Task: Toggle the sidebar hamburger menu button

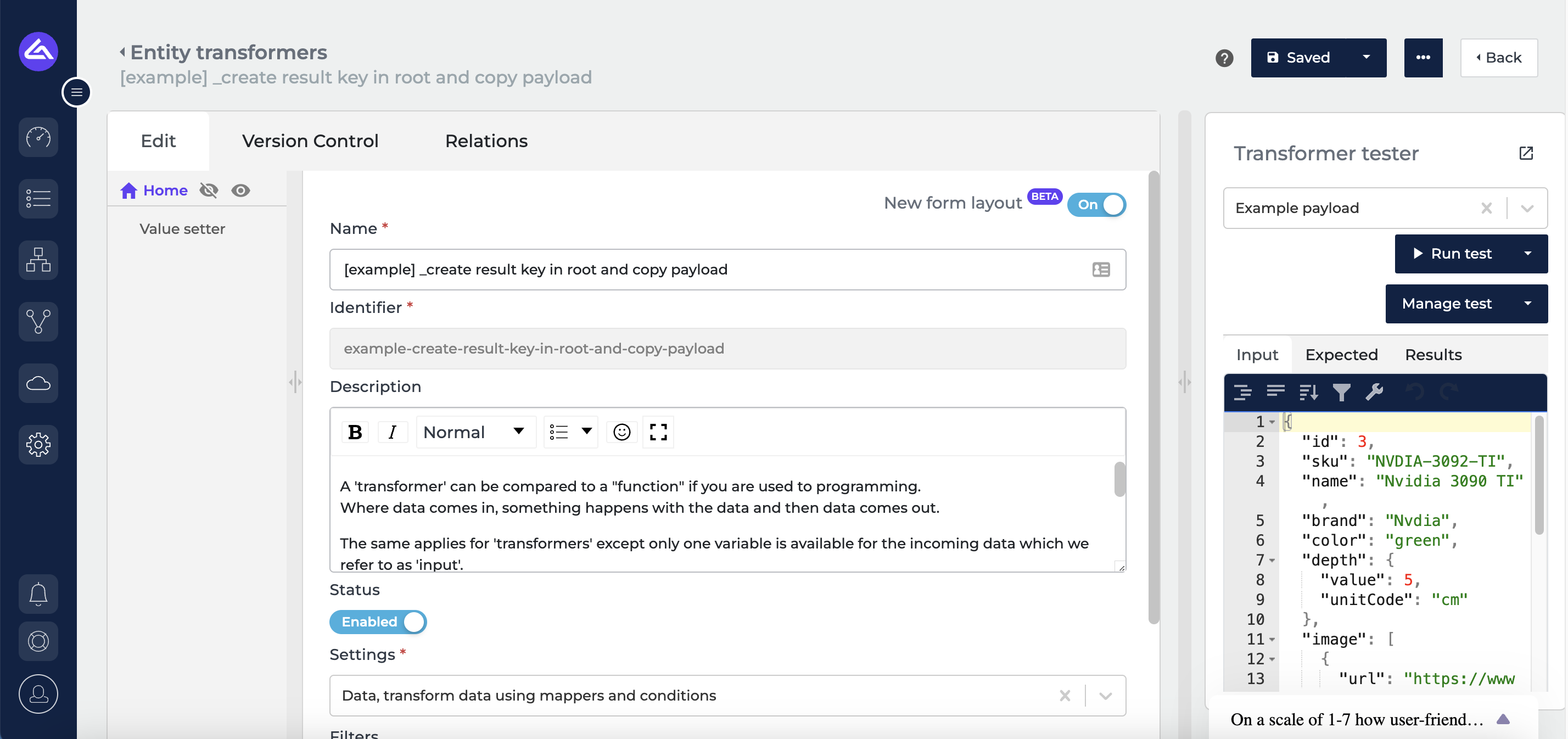Action: (77, 93)
